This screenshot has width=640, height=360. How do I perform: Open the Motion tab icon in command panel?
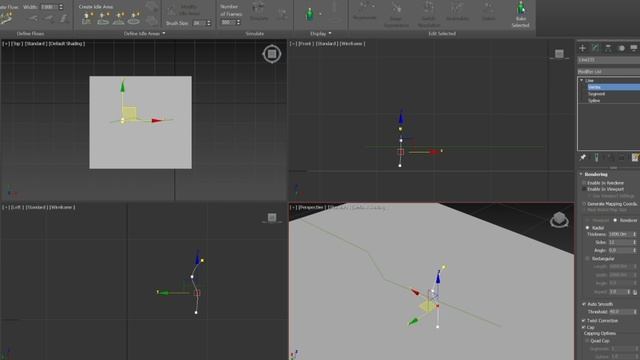(621, 48)
